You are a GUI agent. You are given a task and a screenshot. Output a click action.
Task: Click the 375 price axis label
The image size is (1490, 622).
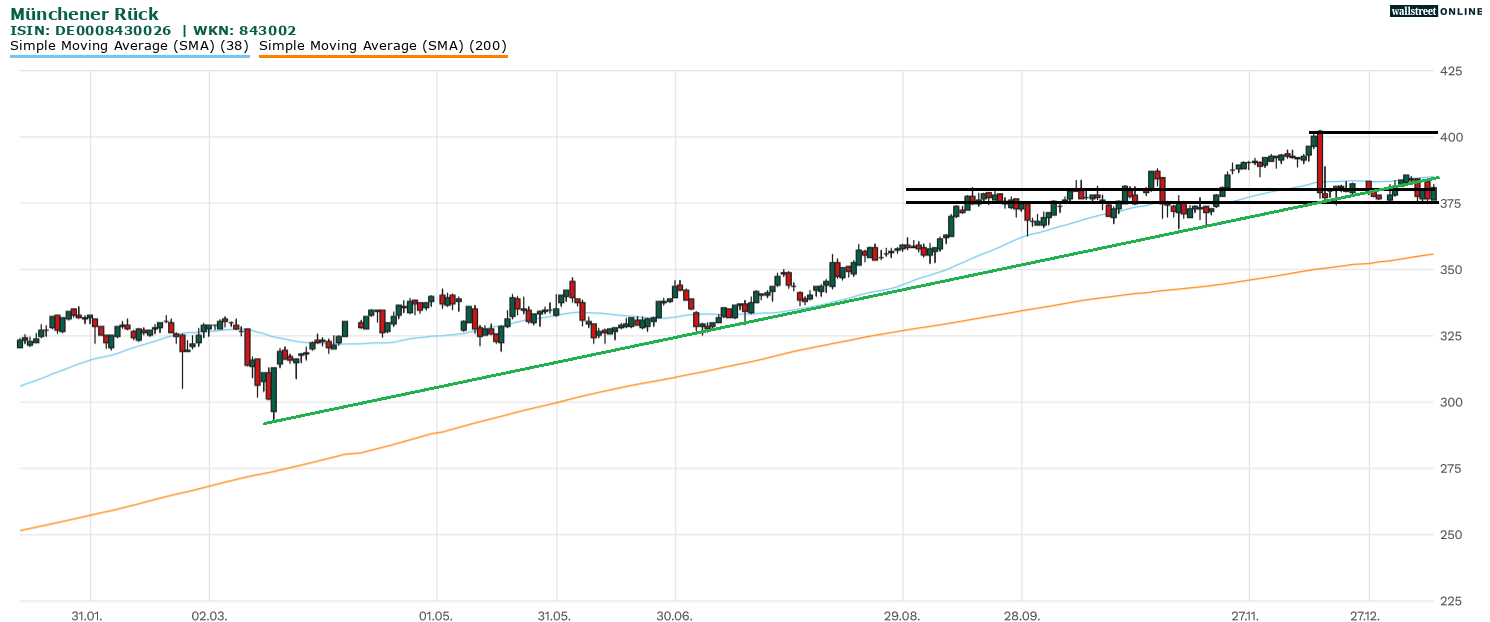(1450, 204)
